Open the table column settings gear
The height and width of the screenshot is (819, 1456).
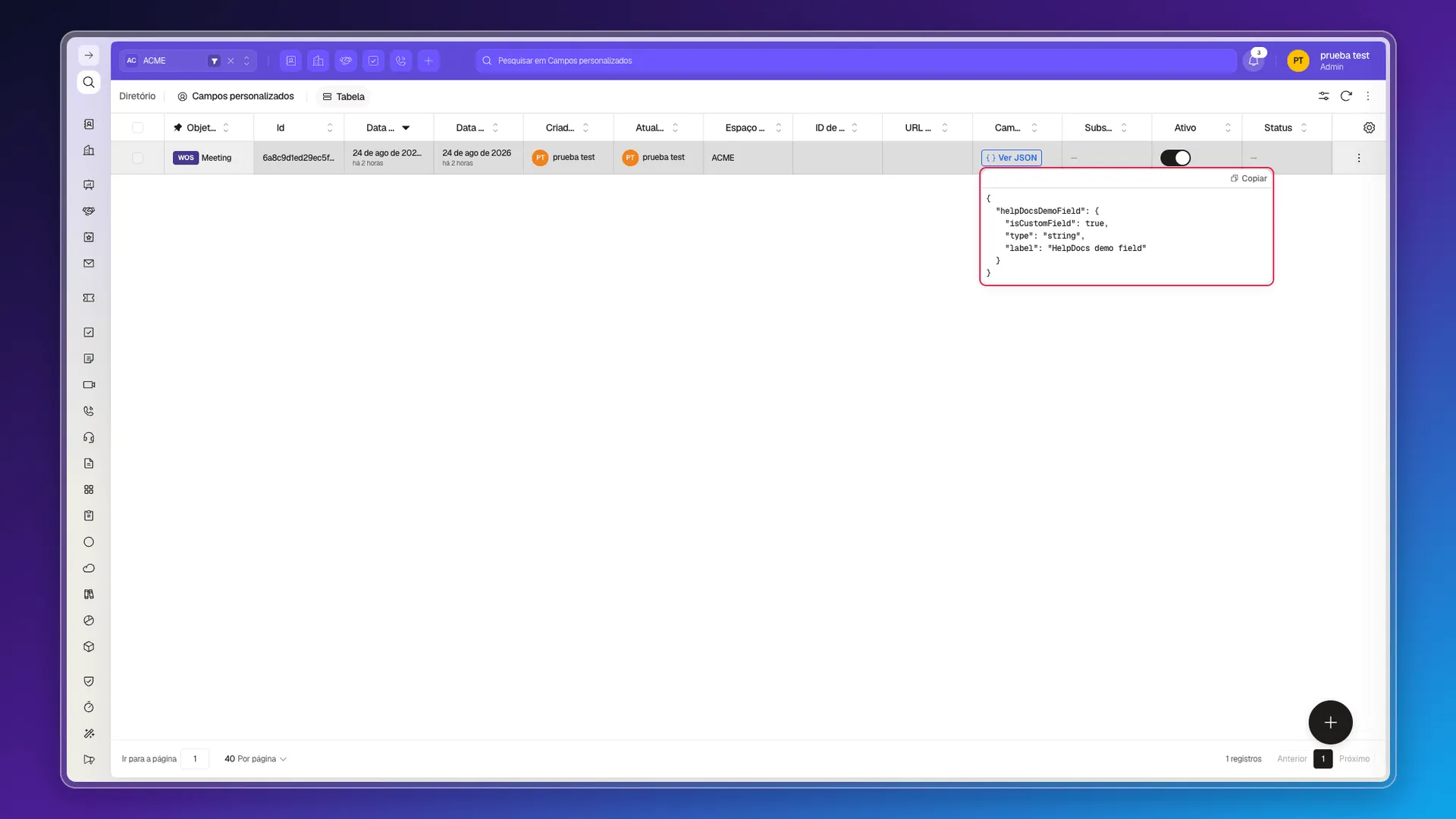pyautogui.click(x=1369, y=127)
